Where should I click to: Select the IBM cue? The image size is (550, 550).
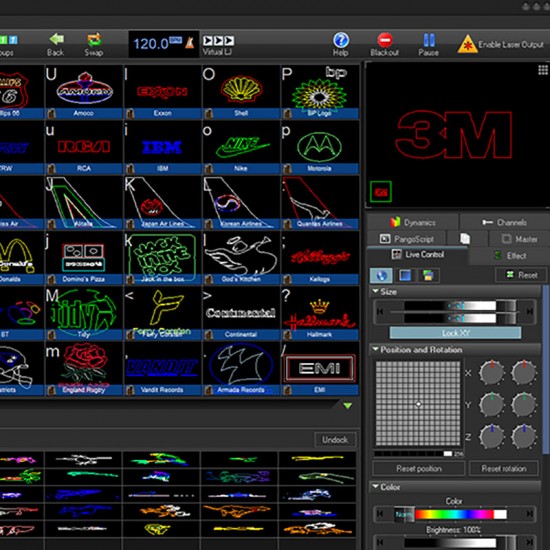[x=163, y=147]
